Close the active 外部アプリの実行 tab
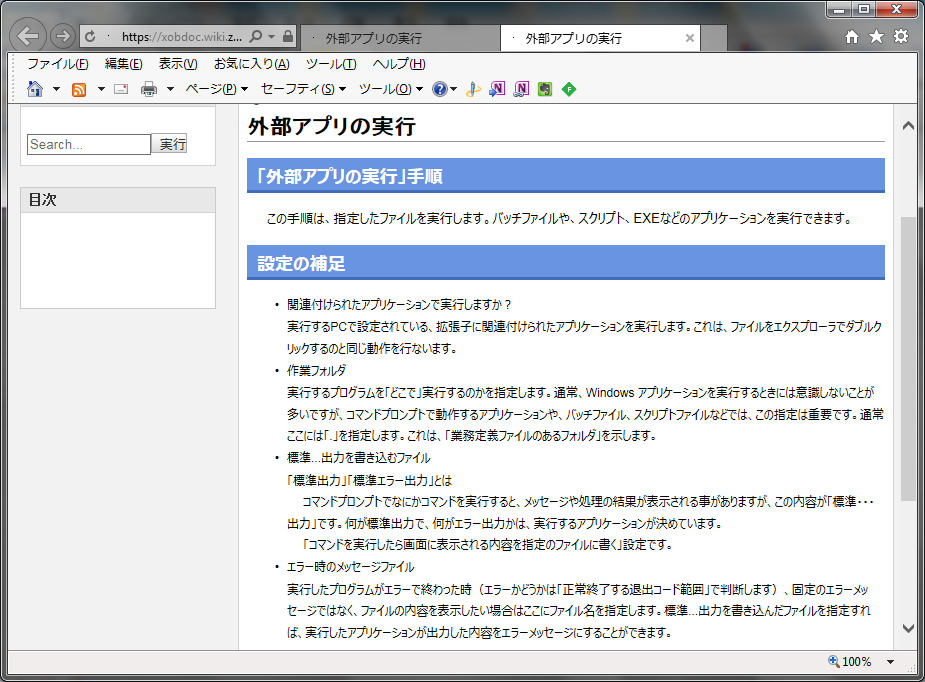This screenshot has height=682, width=925. click(x=689, y=38)
